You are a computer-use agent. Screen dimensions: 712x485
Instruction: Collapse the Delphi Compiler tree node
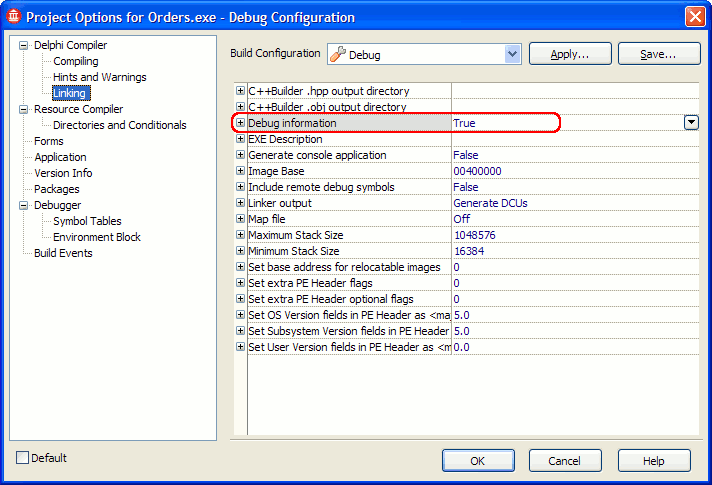pyautogui.click(x=25, y=45)
